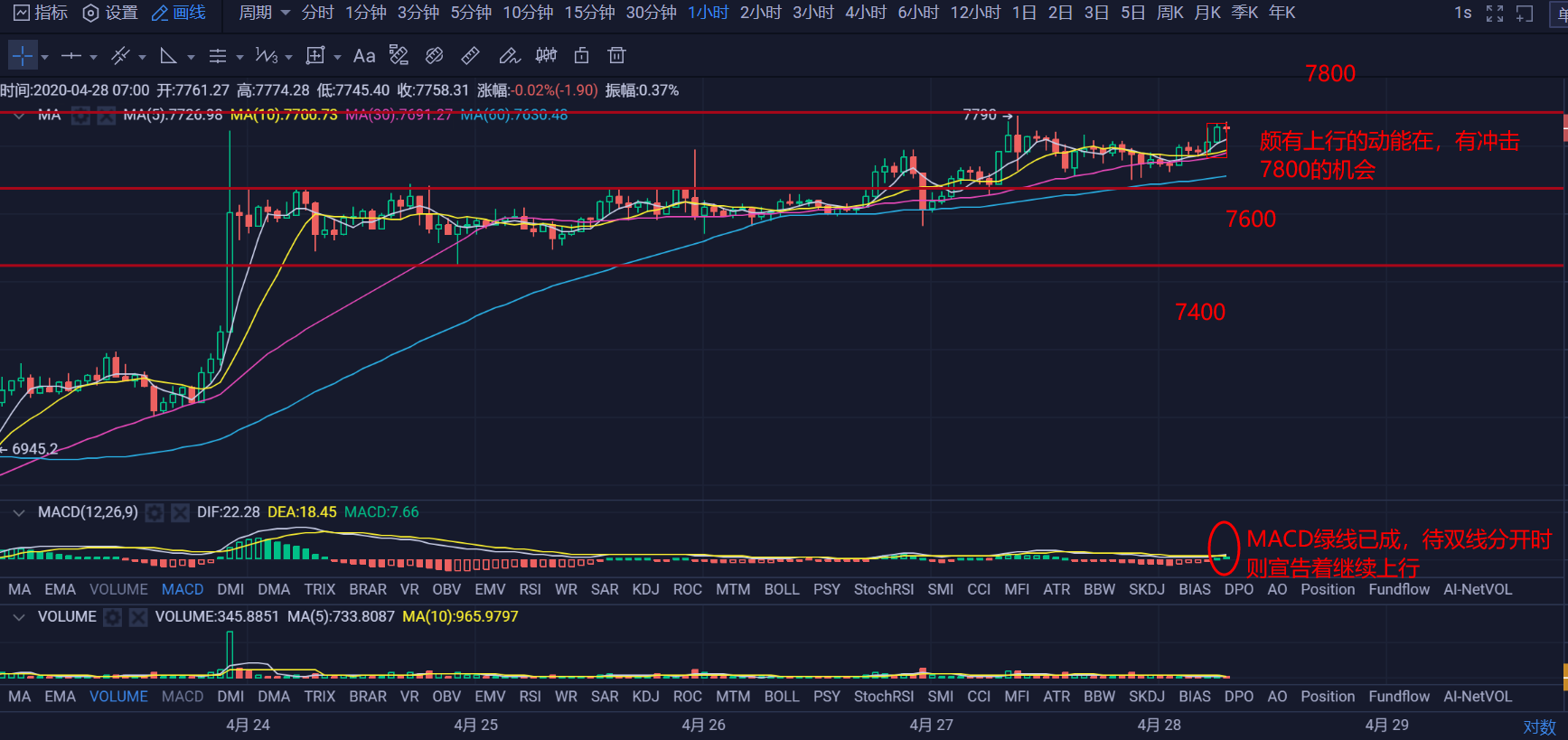Select the Fibonacci levels drawing tool
1568x740 pixels.
coord(217,56)
